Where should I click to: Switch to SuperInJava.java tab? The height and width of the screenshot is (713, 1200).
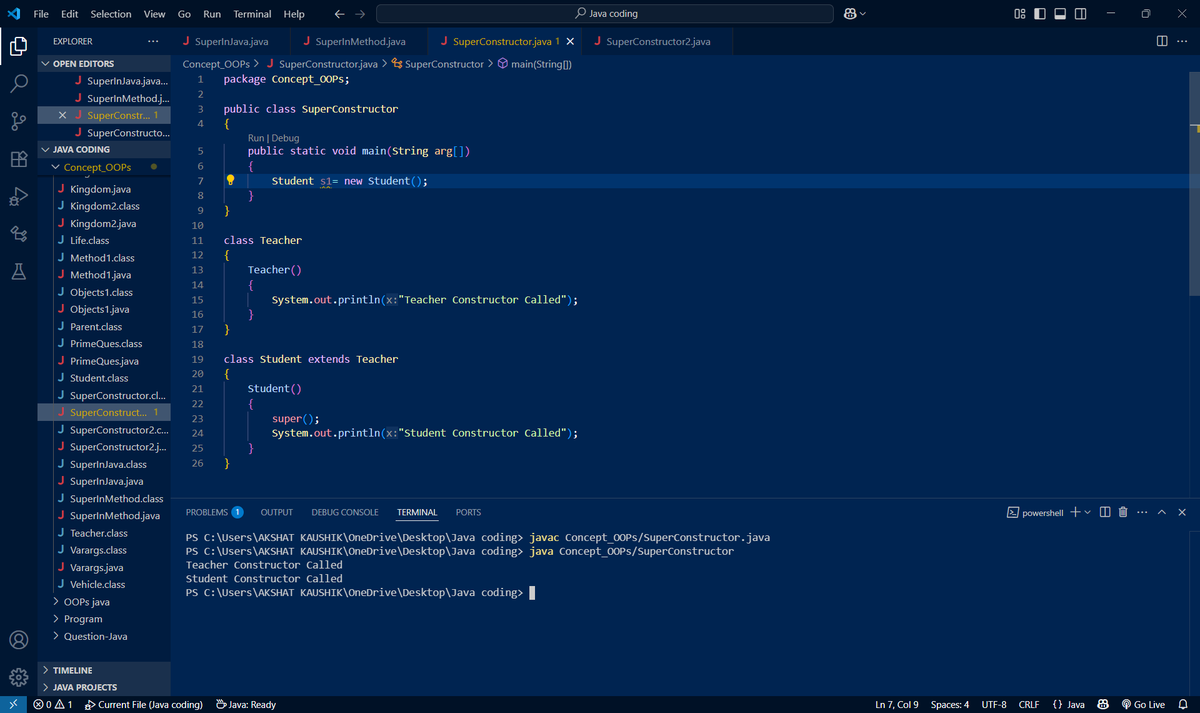click(x=232, y=42)
